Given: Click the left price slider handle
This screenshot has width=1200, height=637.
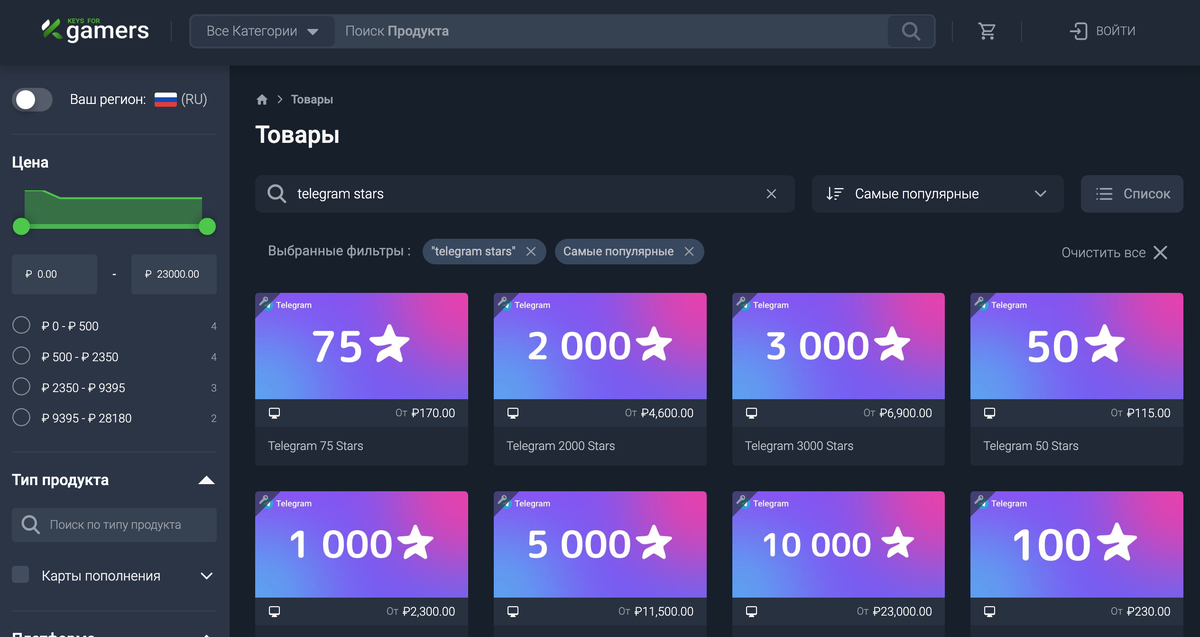Looking at the screenshot, I should coord(21,227).
